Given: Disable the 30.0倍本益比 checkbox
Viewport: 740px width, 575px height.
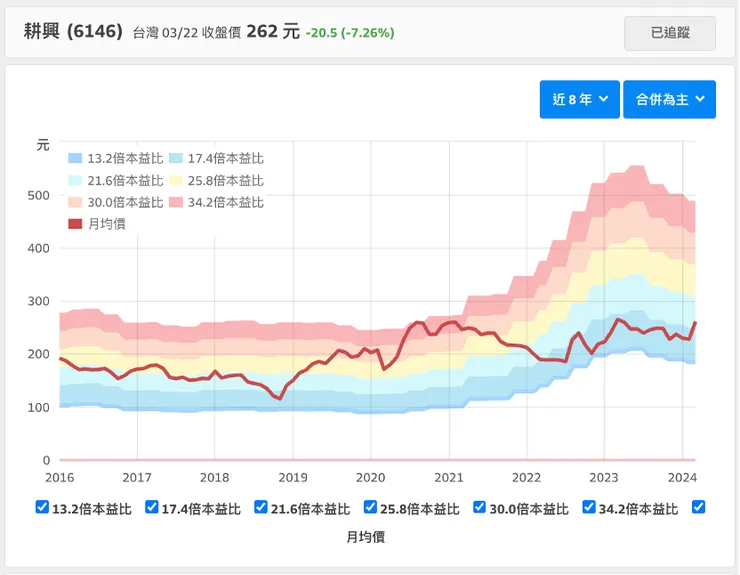Looking at the screenshot, I should (x=479, y=507).
